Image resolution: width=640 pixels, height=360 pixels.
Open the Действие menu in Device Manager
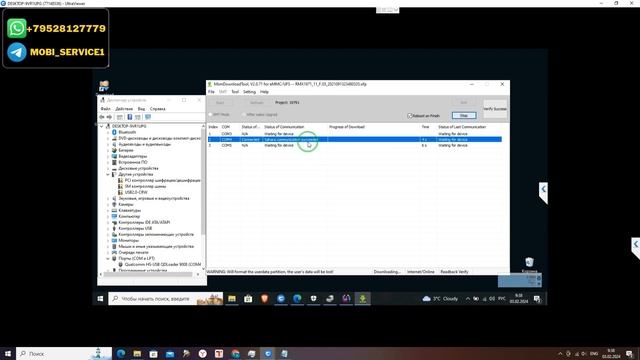pos(124,109)
